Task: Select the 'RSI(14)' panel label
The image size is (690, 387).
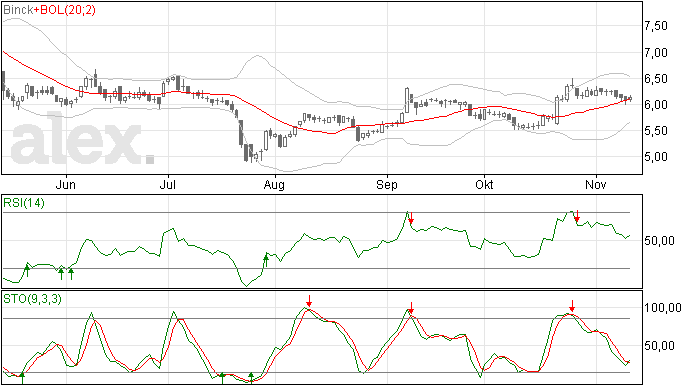Action: coord(24,203)
